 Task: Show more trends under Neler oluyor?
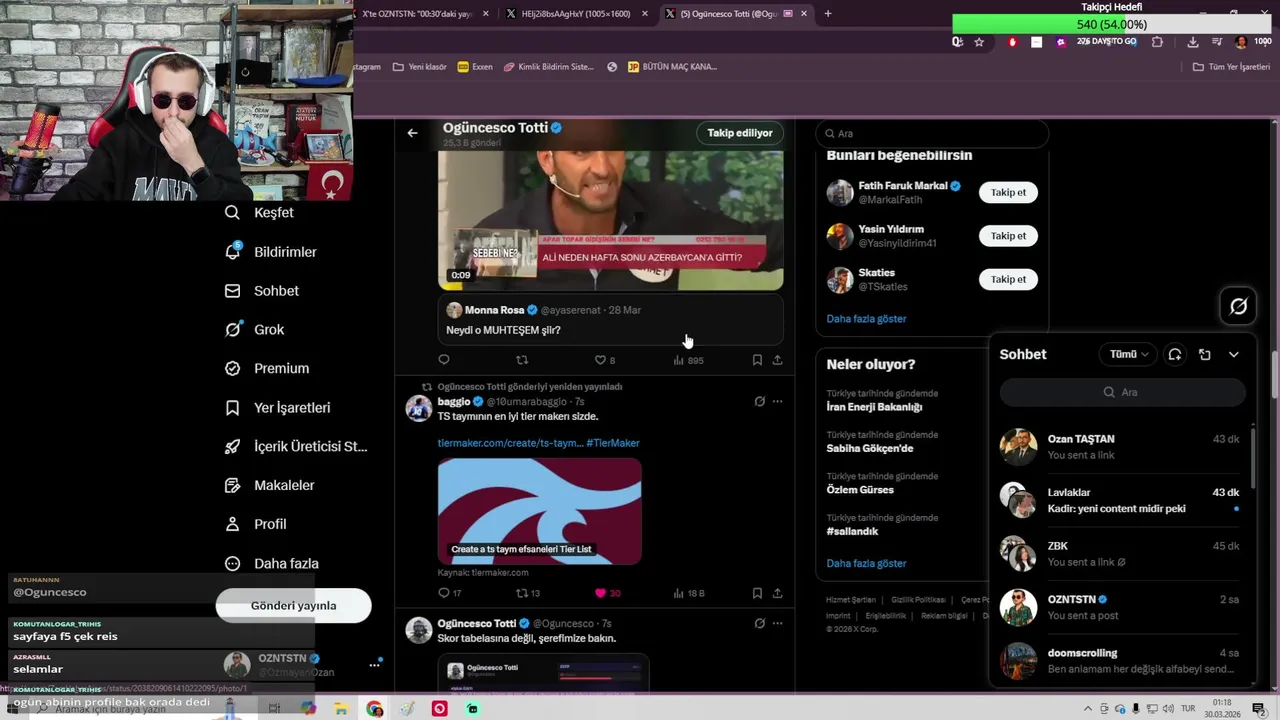point(866,564)
